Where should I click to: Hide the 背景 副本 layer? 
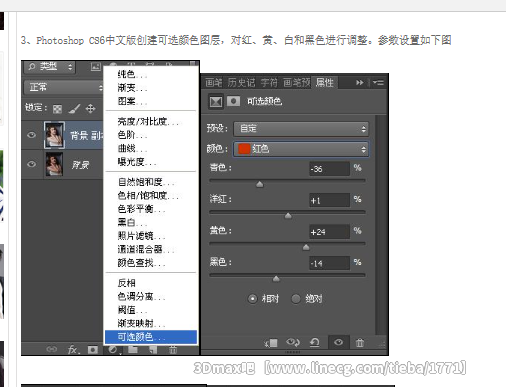tap(32, 135)
